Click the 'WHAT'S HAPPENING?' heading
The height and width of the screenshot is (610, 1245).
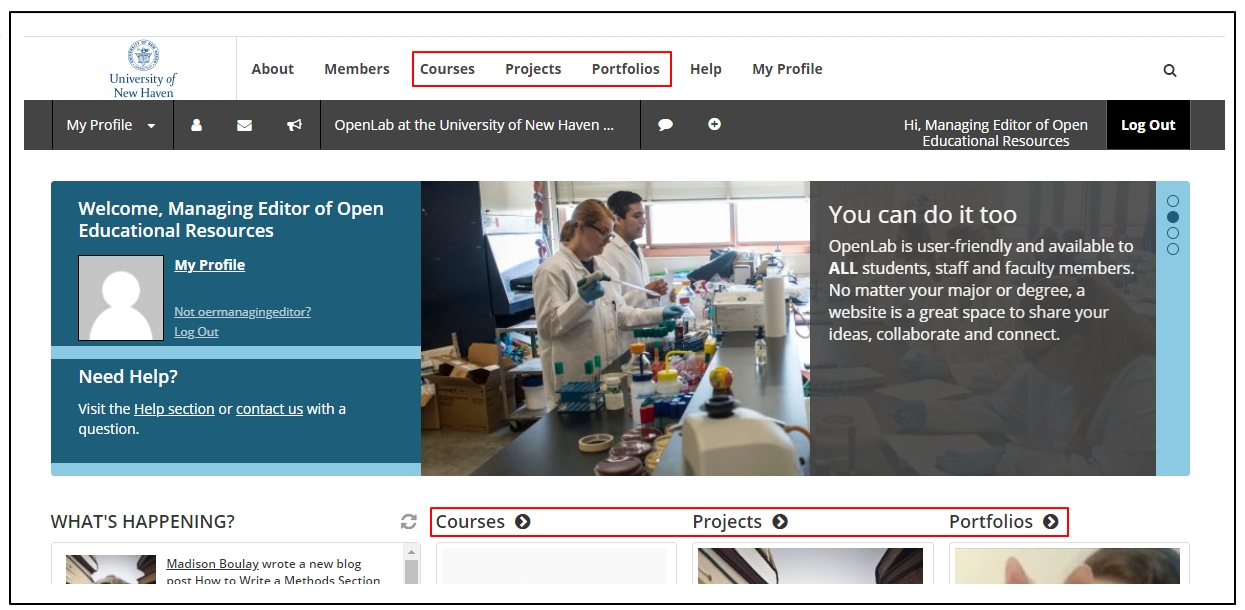point(143,522)
